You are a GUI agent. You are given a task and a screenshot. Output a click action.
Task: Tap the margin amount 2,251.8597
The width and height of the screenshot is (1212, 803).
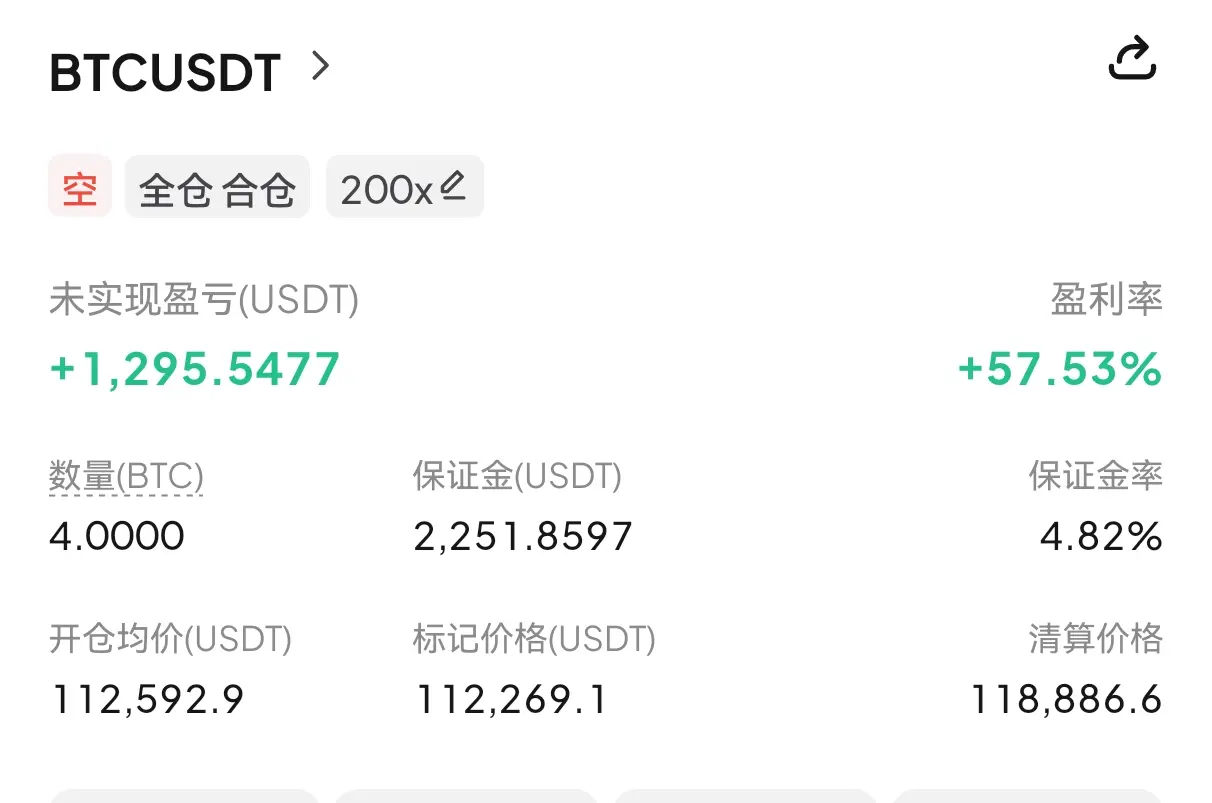[x=523, y=537]
